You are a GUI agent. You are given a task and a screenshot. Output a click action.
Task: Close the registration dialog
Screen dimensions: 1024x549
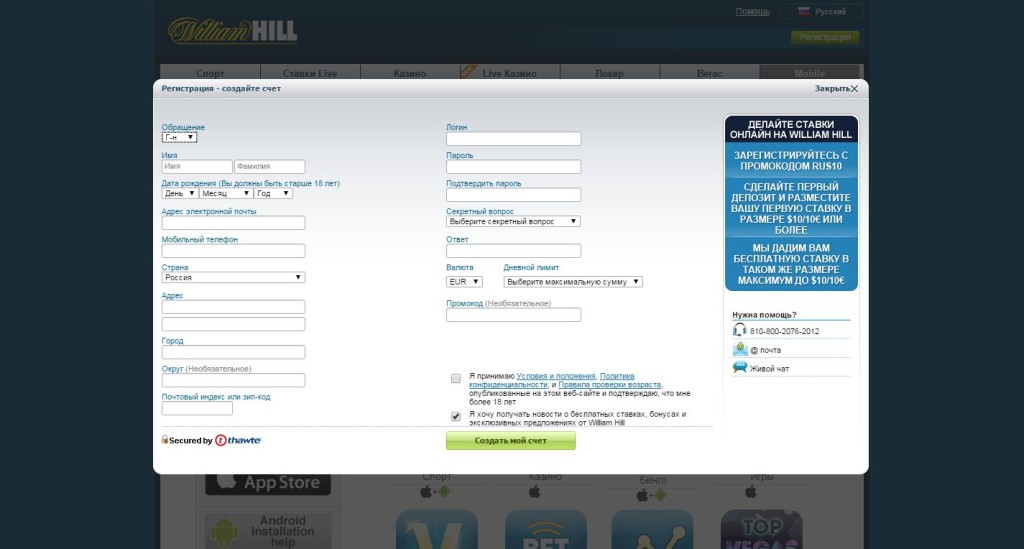coord(837,88)
